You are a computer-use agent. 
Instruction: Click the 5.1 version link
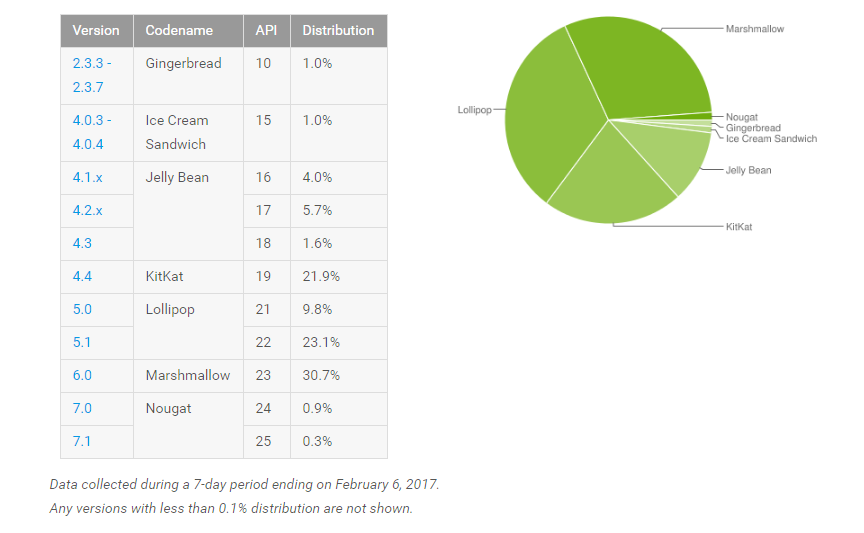click(81, 342)
